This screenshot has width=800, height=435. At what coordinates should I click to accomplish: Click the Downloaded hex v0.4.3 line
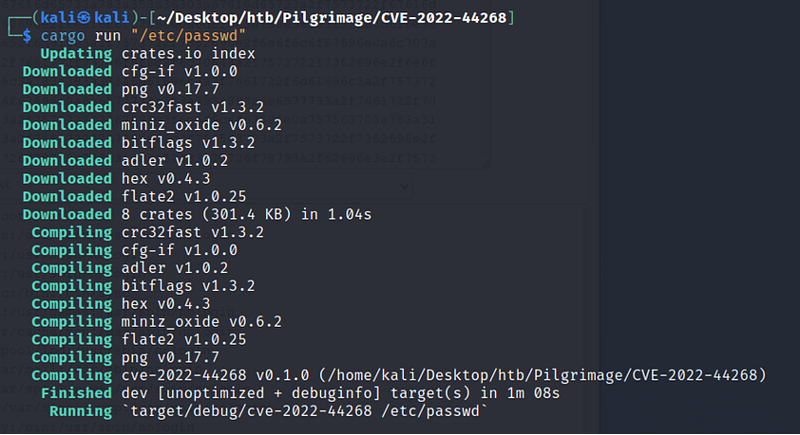pos(116,178)
